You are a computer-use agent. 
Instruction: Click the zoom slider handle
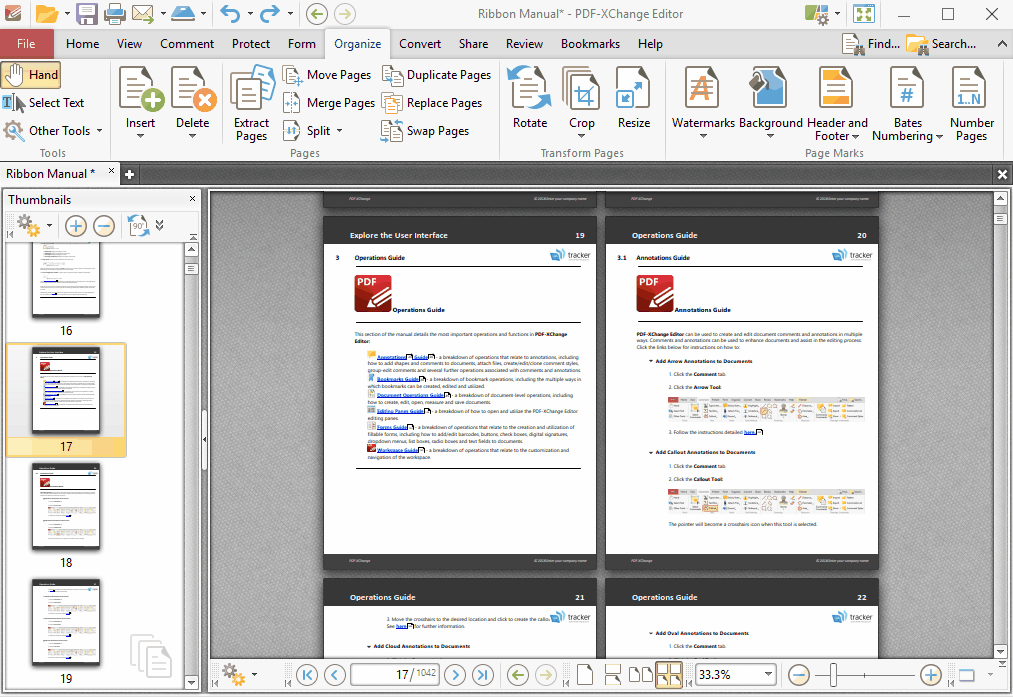click(831, 675)
